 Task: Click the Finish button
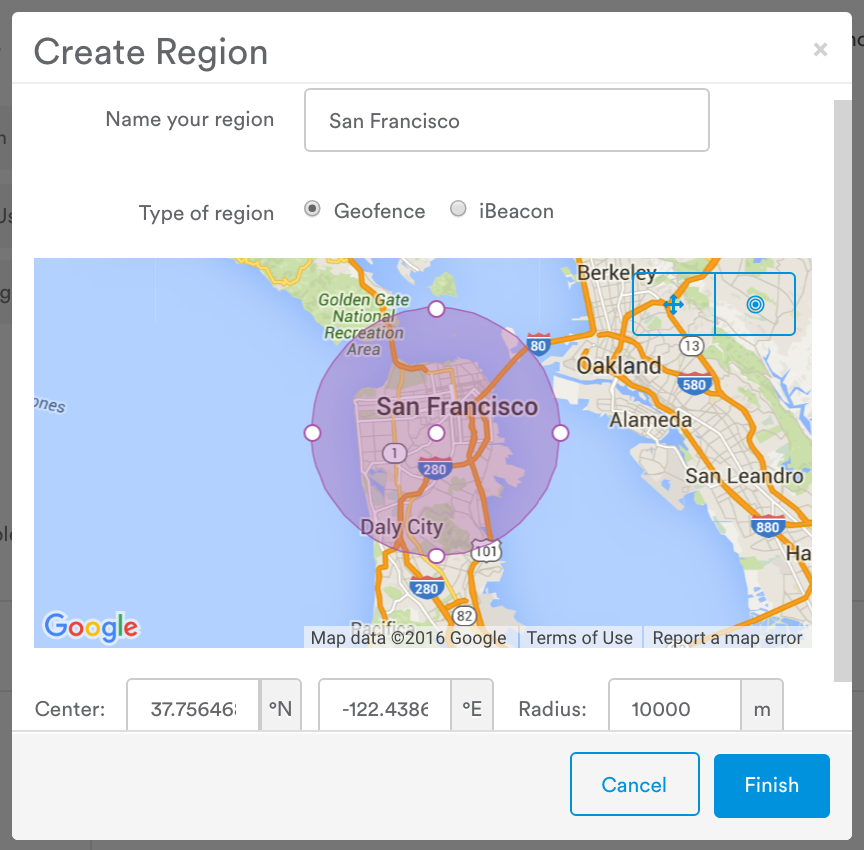tap(771, 785)
